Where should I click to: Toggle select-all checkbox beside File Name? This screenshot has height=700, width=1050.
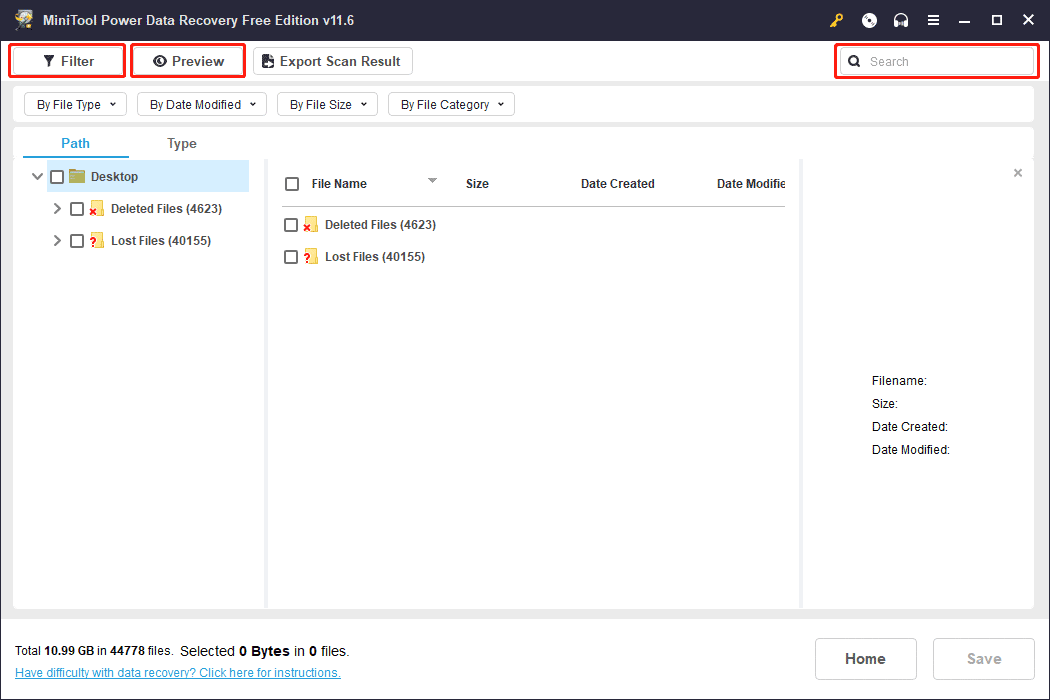click(292, 184)
